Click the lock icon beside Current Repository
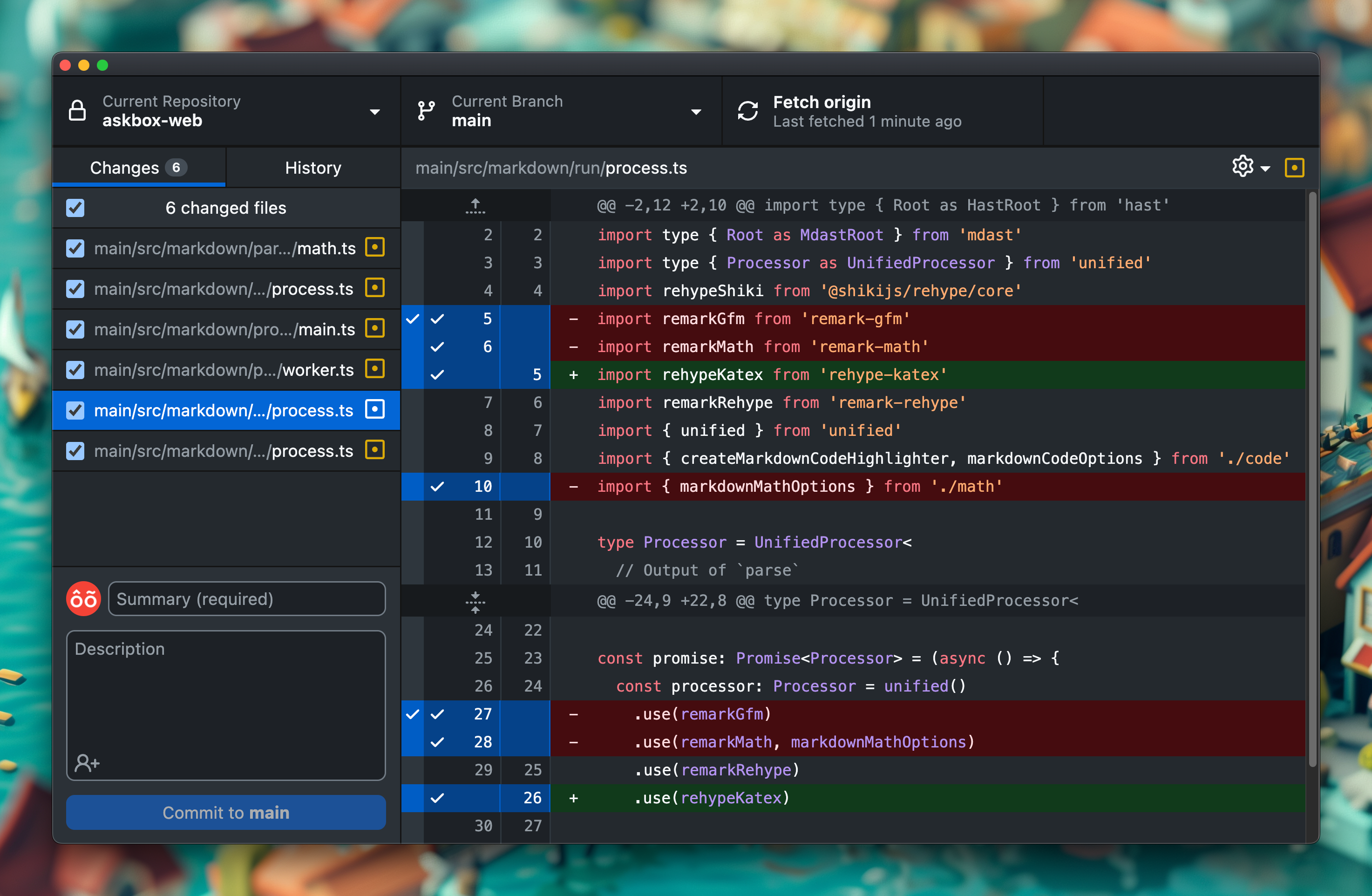This screenshot has width=1372, height=896. tap(77, 111)
